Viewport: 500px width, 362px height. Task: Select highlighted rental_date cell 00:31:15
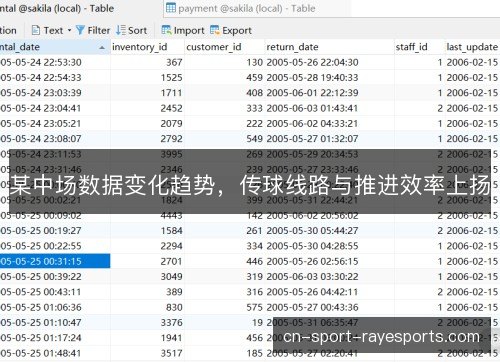(x=55, y=261)
